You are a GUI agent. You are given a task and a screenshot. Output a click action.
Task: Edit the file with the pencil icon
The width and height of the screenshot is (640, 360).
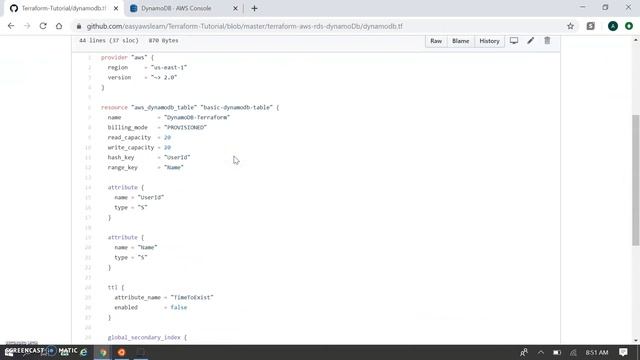(x=530, y=41)
